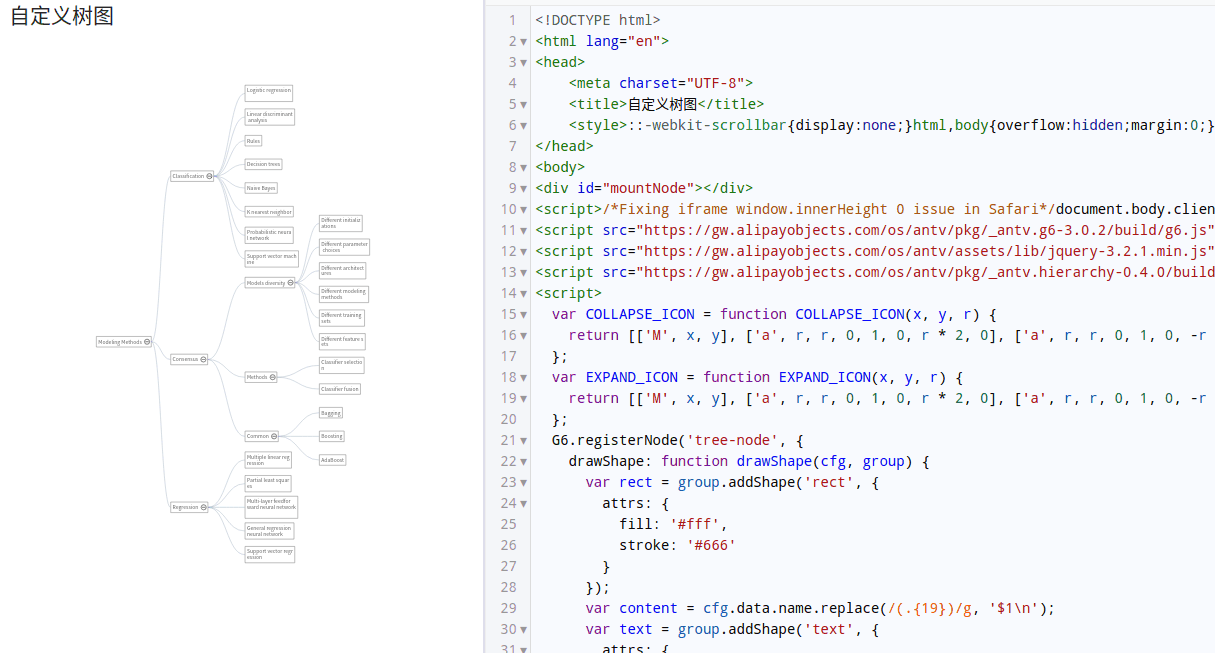Click the minus icon on Methods node
The height and width of the screenshot is (653, 1215).
[273, 377]
